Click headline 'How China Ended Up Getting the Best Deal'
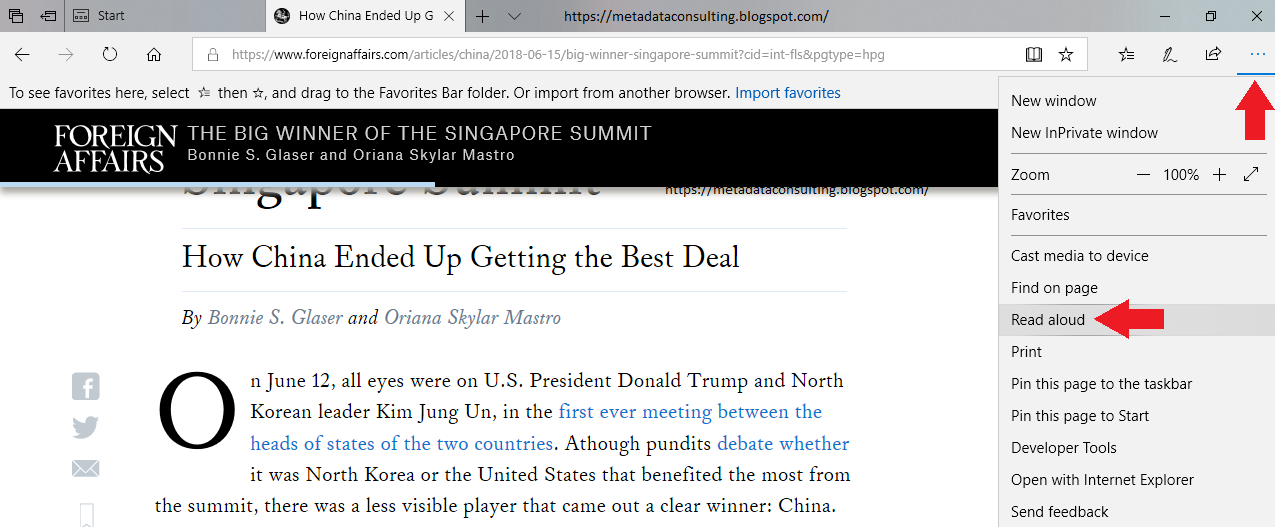Image resolution: width=1275 pixels, height=527 pixels. [x=461, y=258]
